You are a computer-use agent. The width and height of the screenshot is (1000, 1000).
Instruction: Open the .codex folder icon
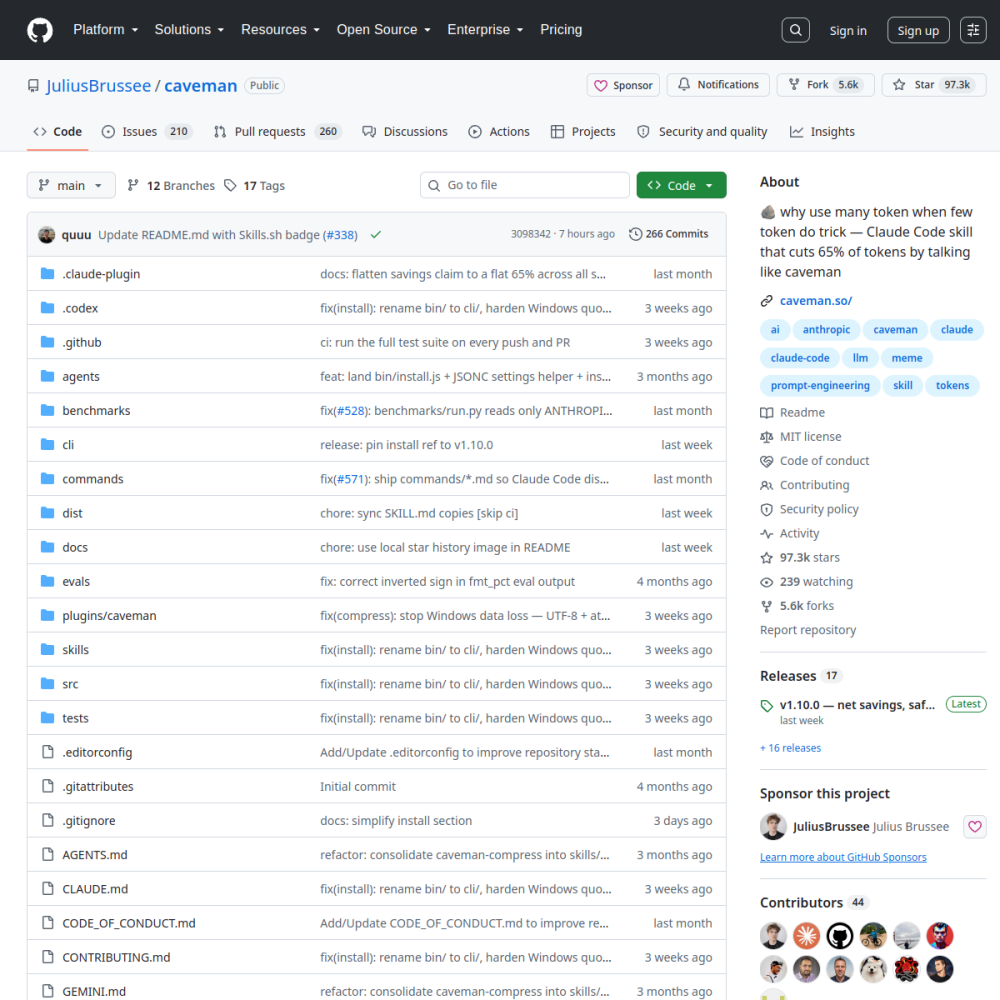pyautogui.click(x=47, y=308)
